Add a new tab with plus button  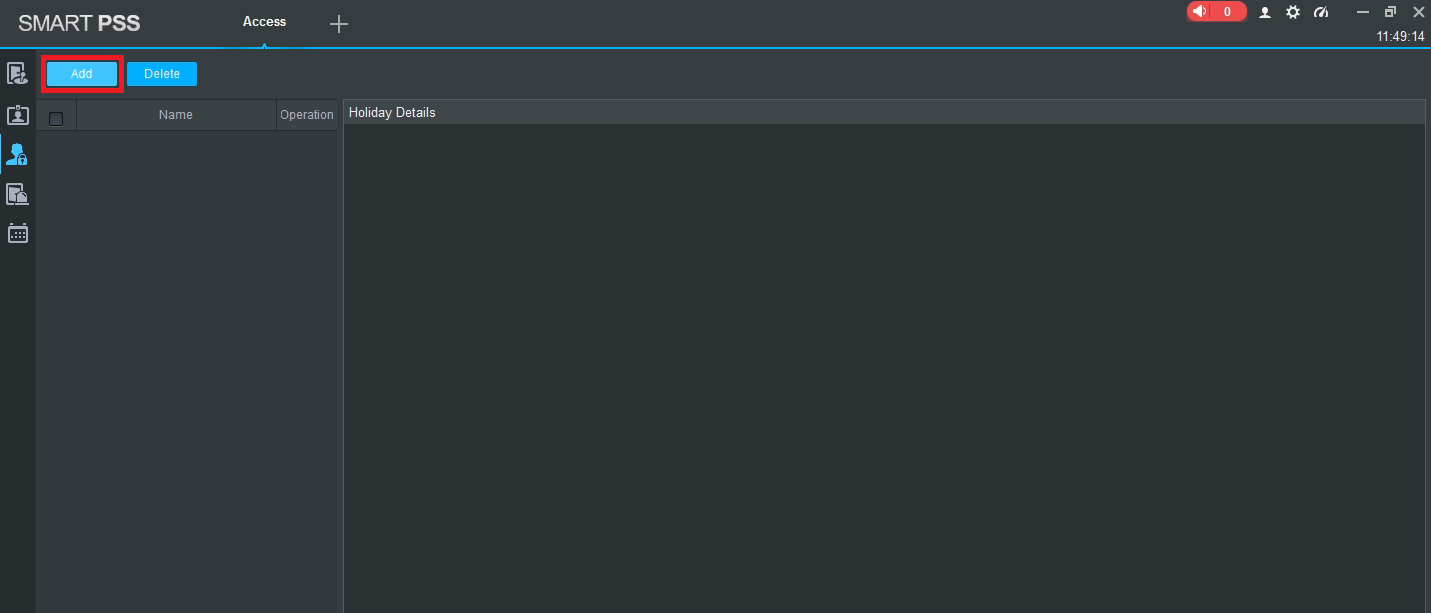(x=339, y=24)
